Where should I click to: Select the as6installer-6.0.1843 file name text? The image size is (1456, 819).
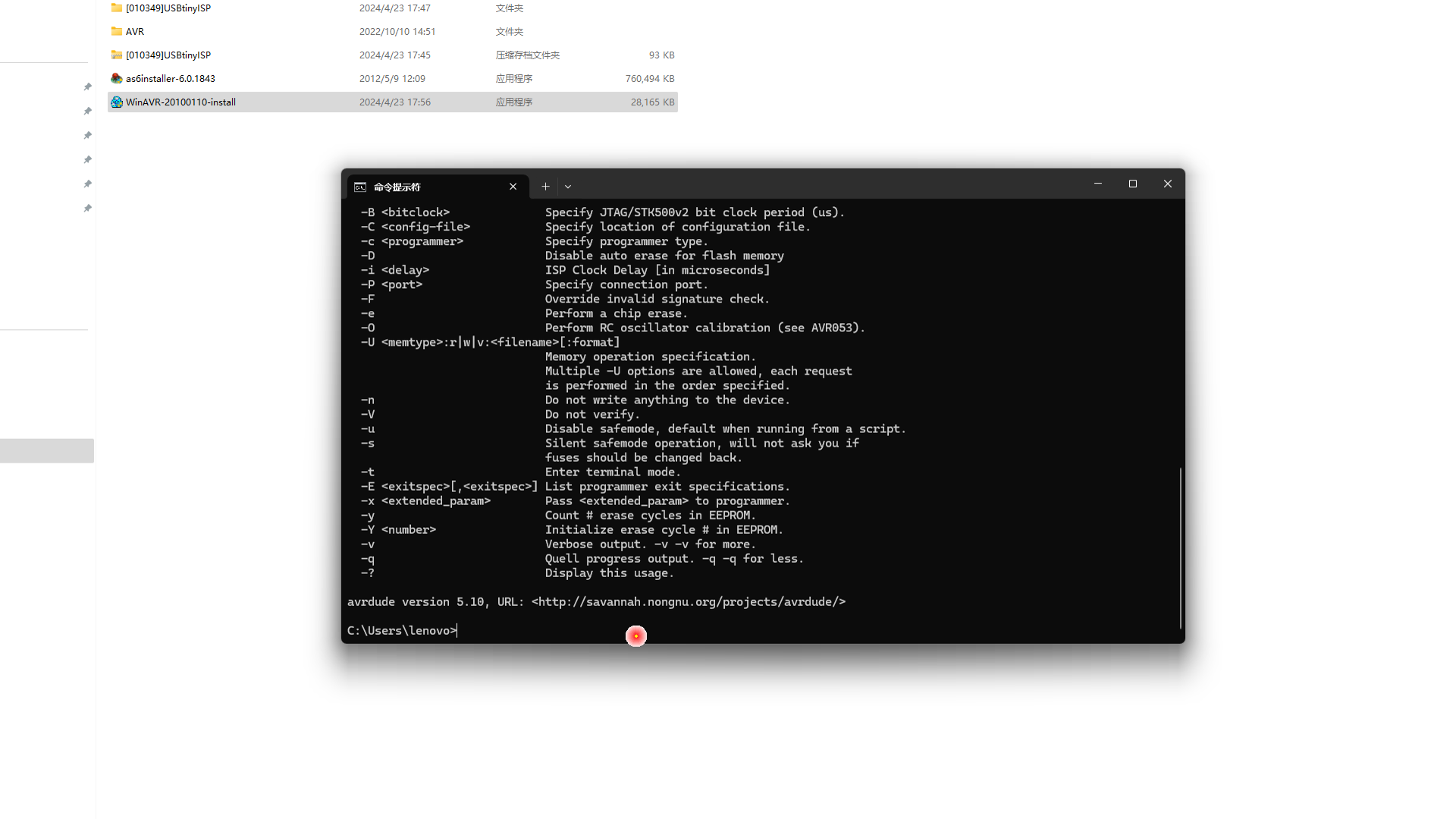click(x=170, y=78)
